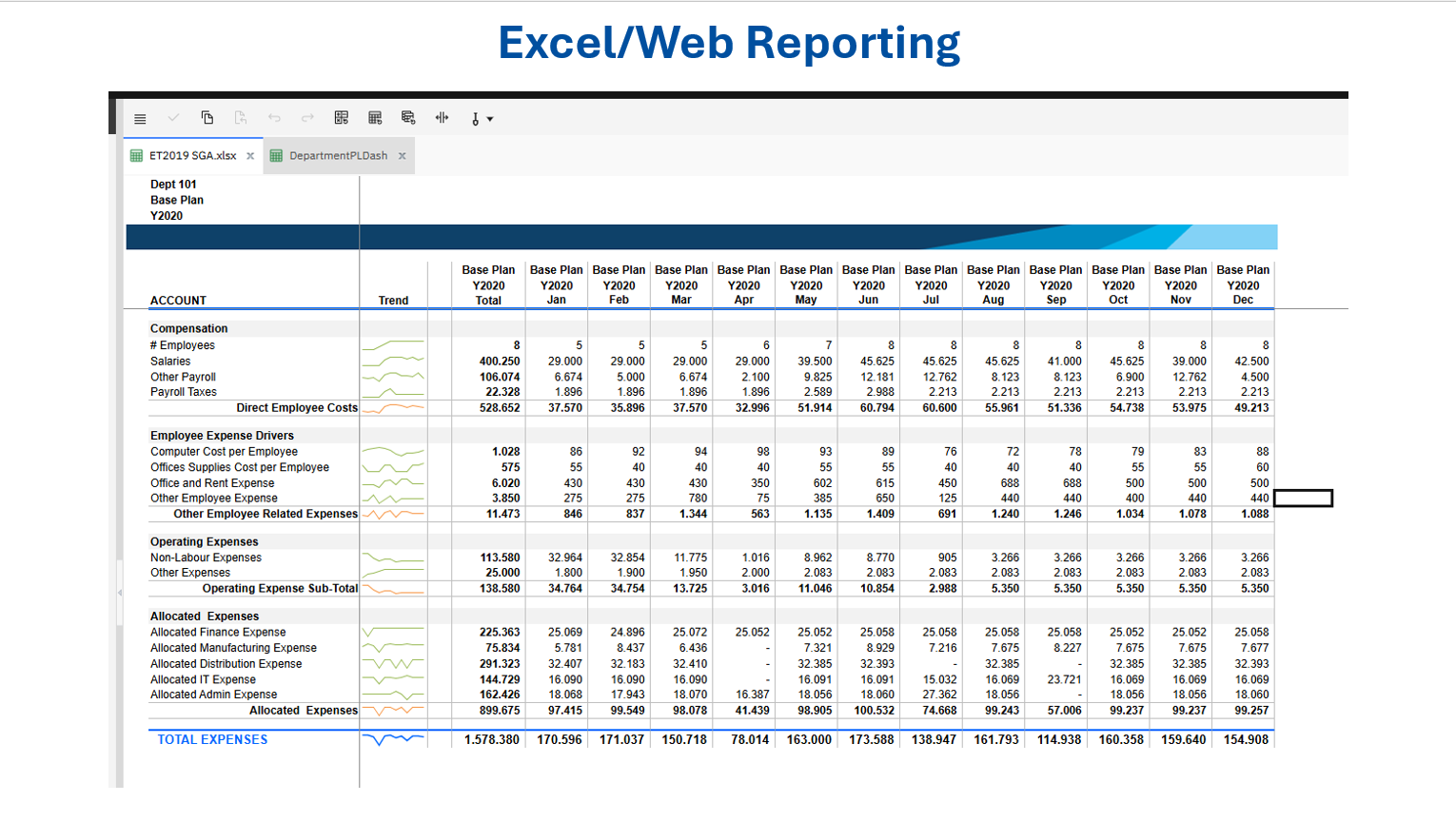Click the Salaries sparkline in the Trend column

click(x=393, y=362)
